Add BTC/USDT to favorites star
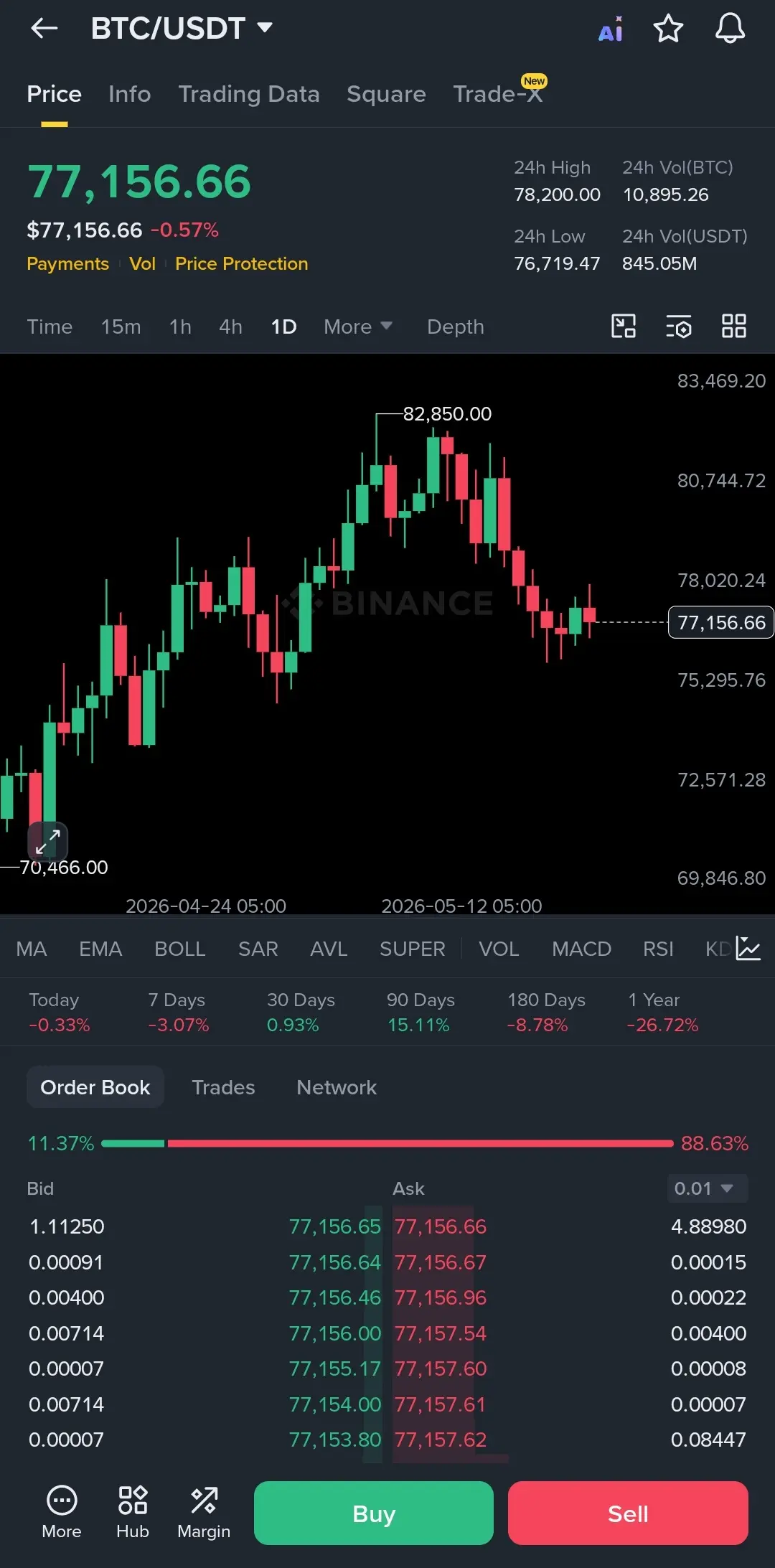 668,29
